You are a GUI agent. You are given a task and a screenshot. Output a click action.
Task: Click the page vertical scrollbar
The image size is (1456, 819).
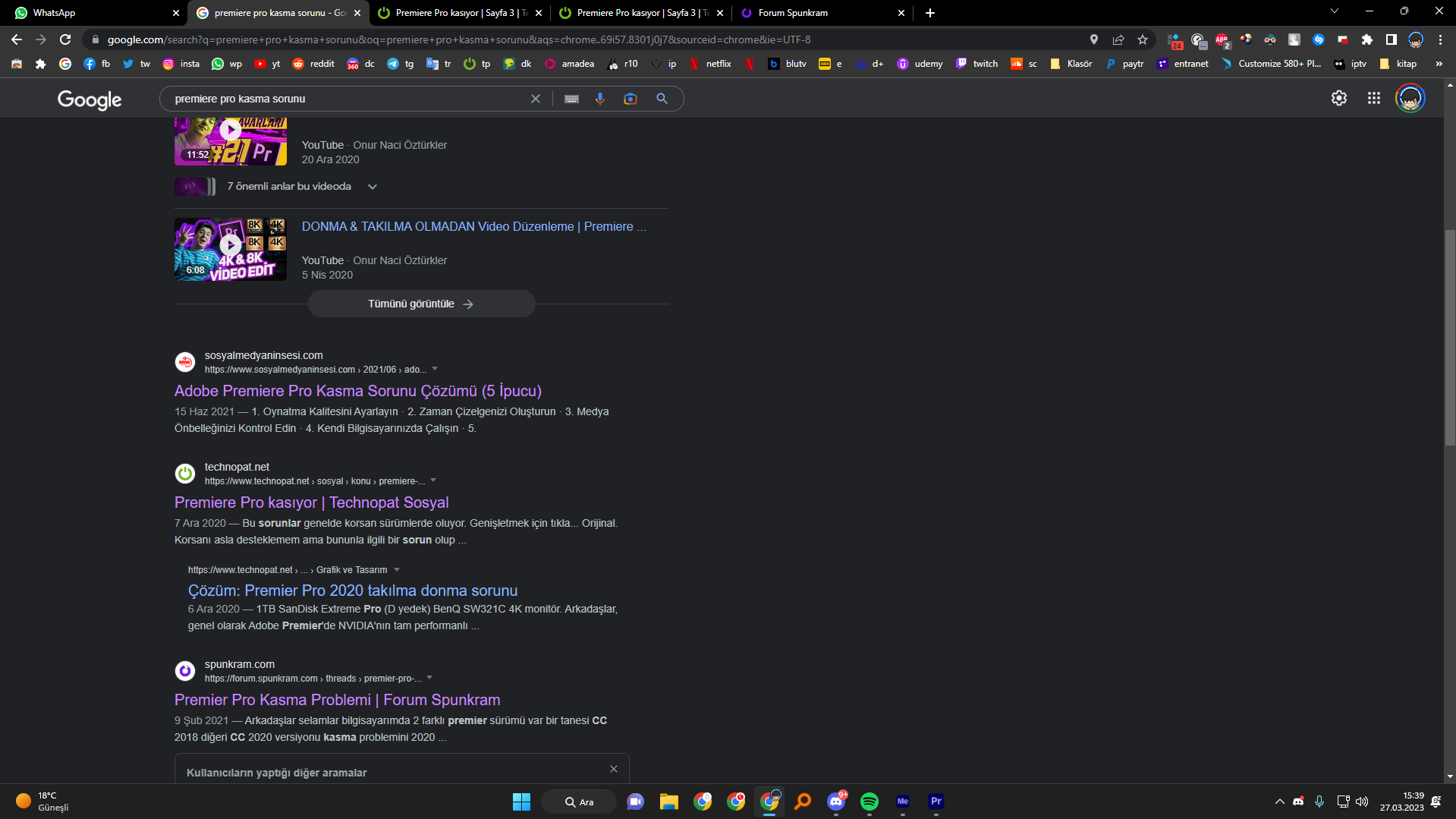tap(1450, 338)
